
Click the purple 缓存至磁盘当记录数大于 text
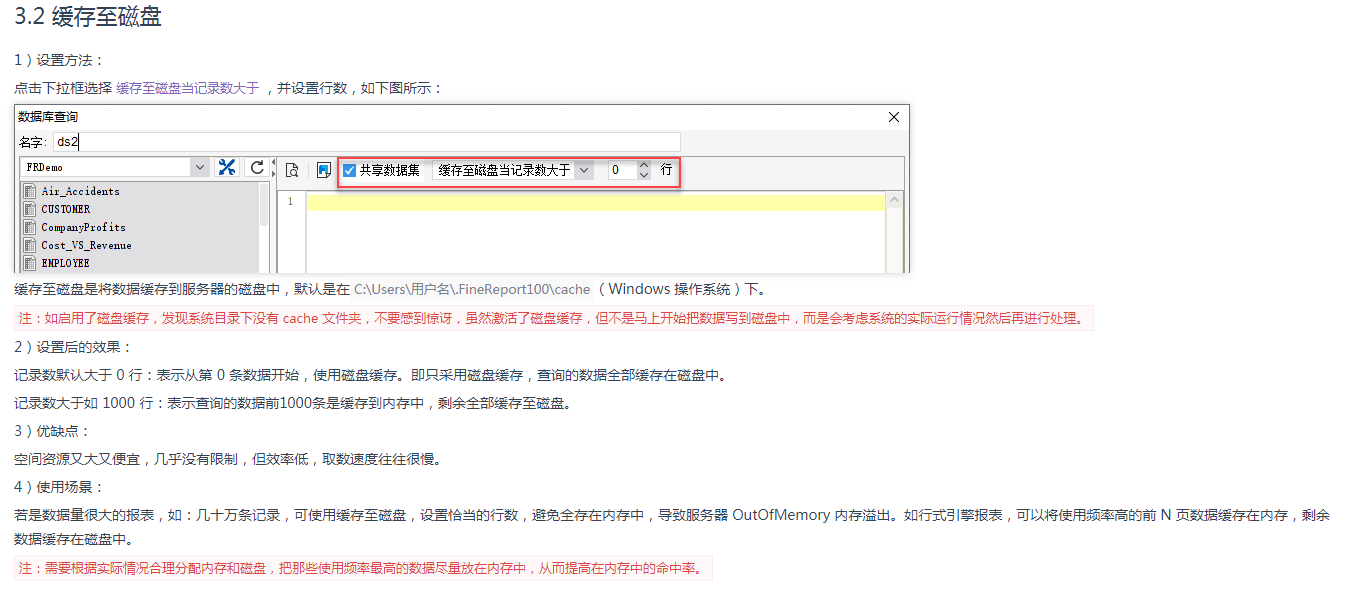pos(188,88)
